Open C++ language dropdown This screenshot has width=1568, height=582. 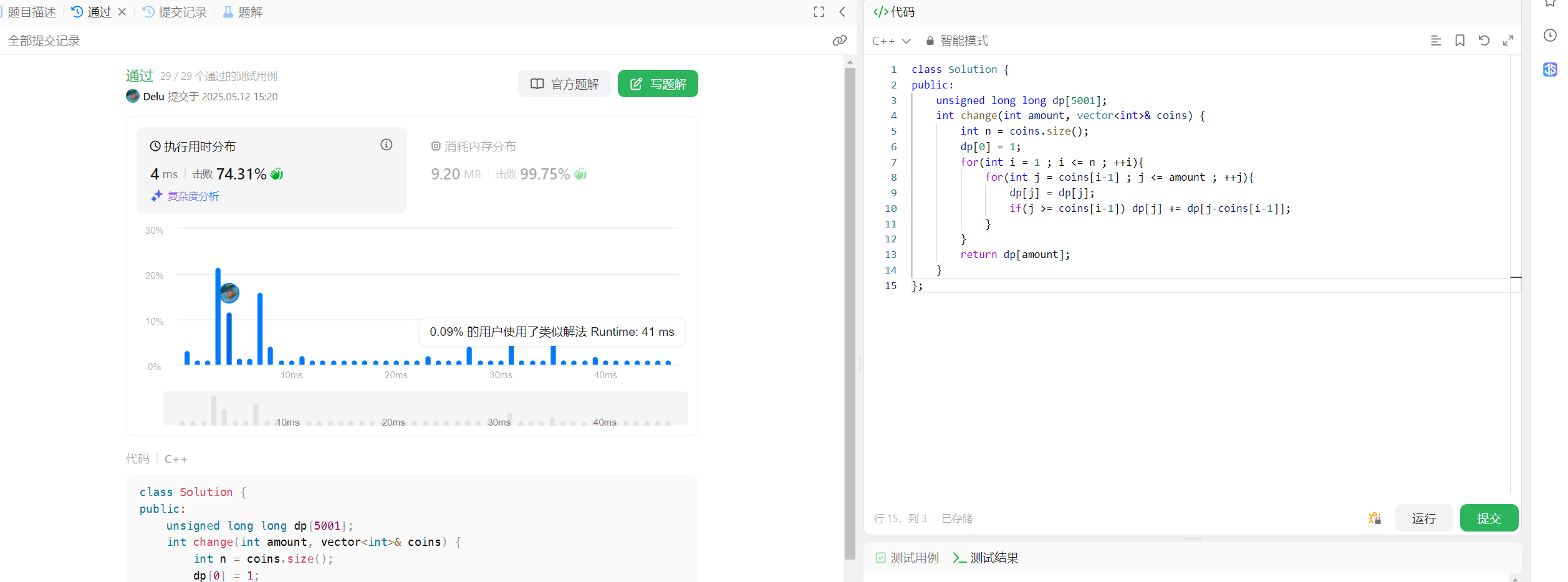point(891,41)
